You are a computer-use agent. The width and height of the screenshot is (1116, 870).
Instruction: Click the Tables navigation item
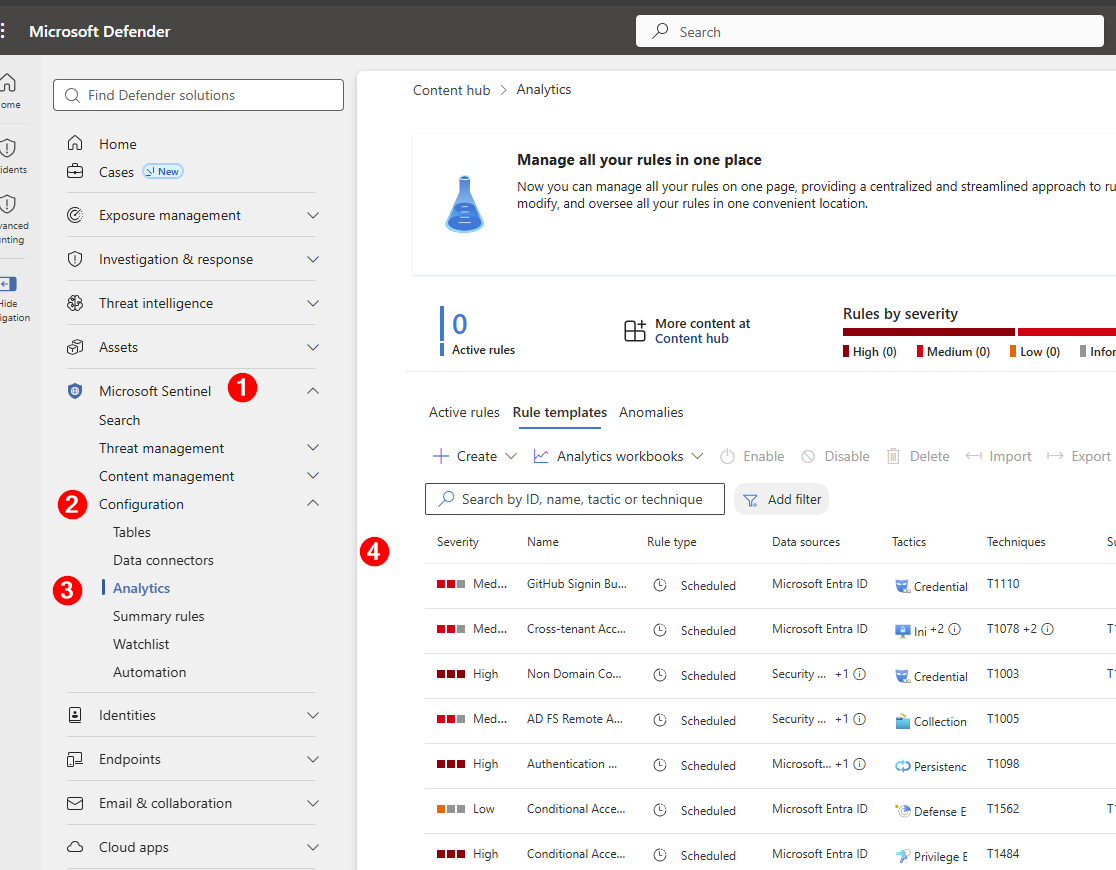tap(132, 533)
